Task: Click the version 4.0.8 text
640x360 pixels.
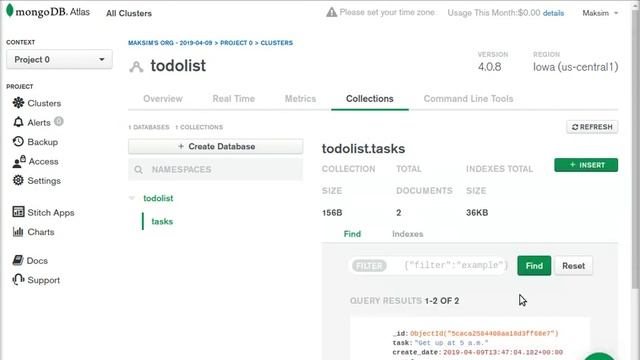Action: coord(489,67)
